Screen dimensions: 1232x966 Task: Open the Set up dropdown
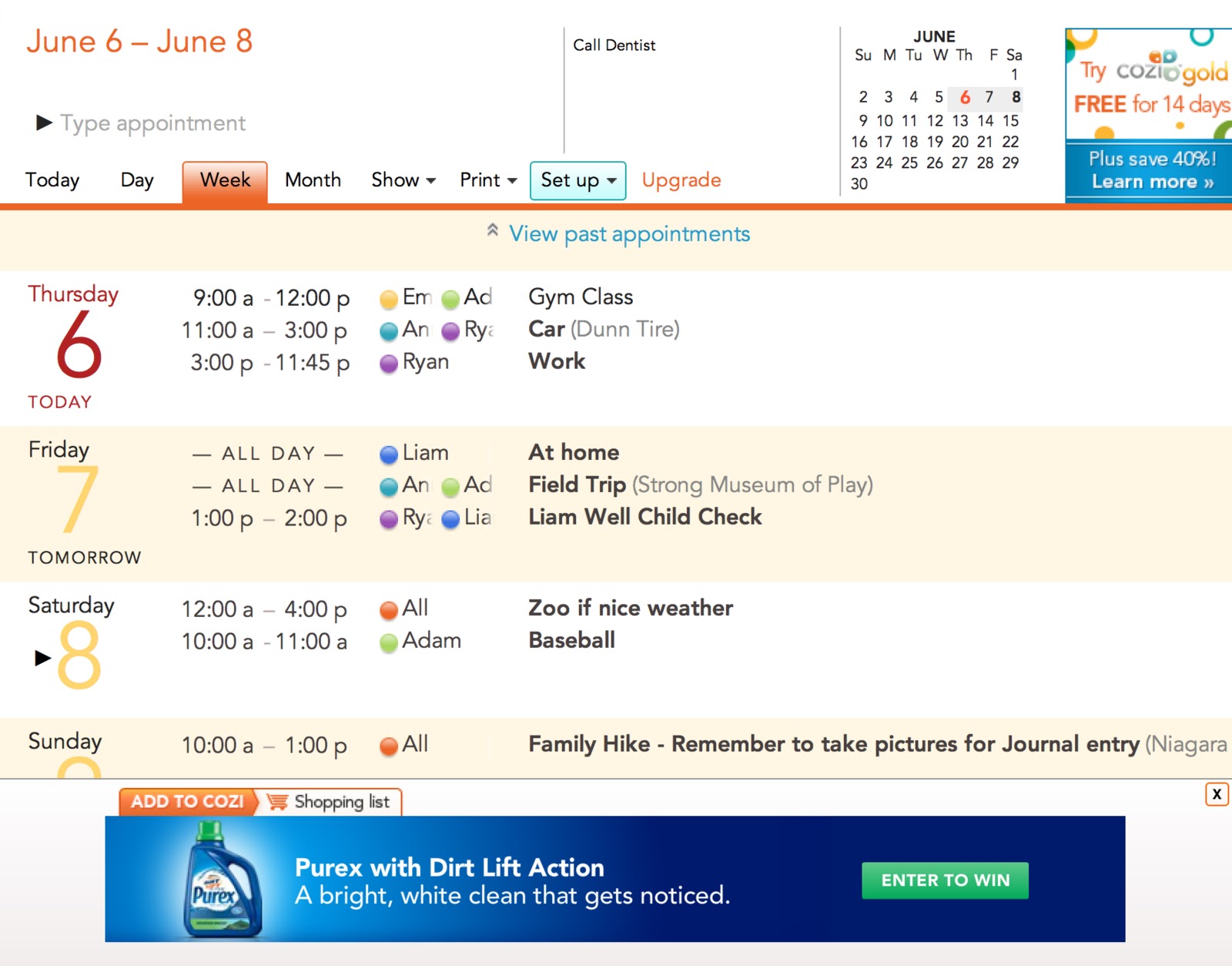(578, 181)
